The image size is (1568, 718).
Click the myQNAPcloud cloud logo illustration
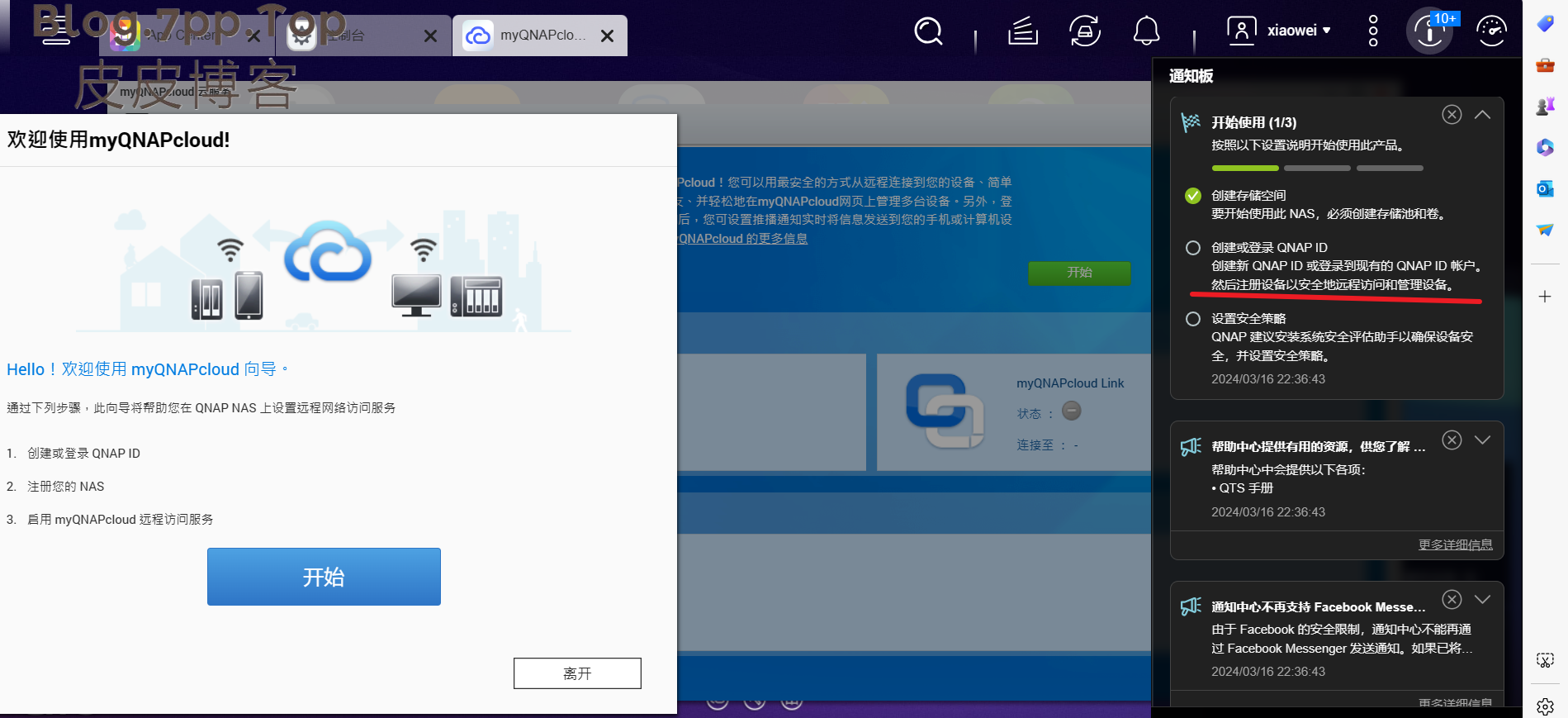point(328,252)
